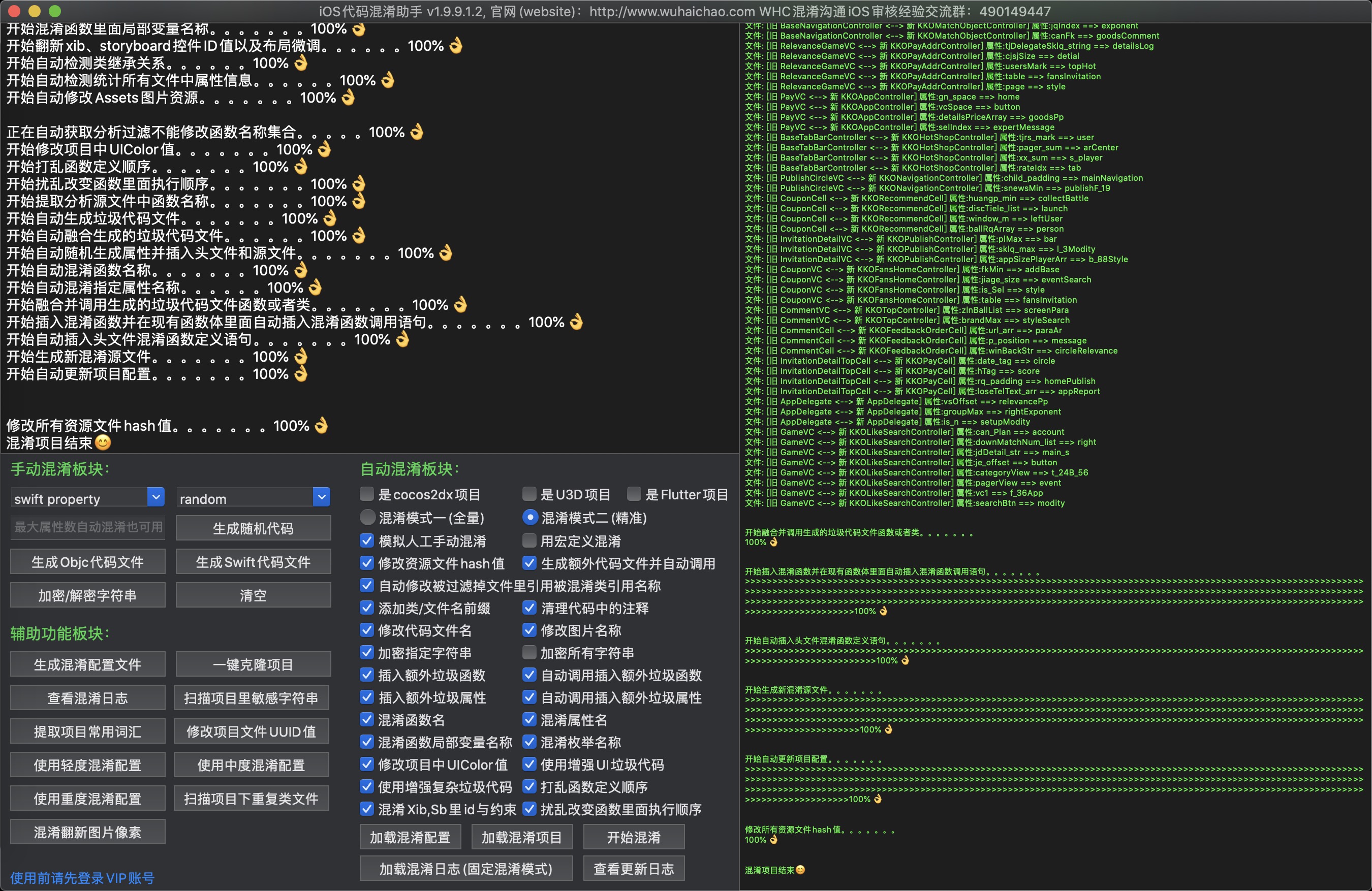Click window title bar text
Image resolution: width=1372 pixels, height=891 pixels.
[x=685, y=11]
